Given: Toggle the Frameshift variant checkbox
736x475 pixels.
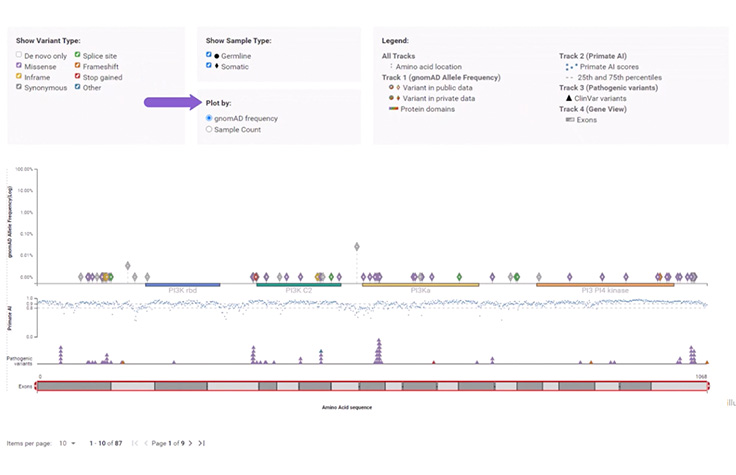Looking at the screenshot, I should tap(78, 65).
